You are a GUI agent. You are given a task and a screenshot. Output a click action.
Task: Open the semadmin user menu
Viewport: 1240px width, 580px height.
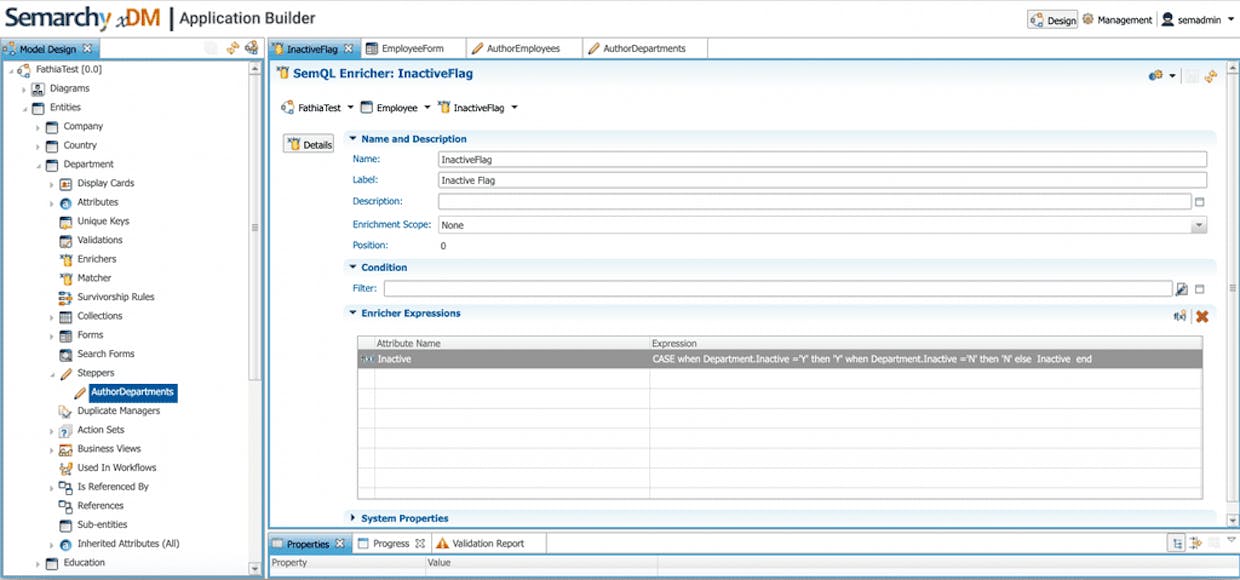tap(1196, 20)
